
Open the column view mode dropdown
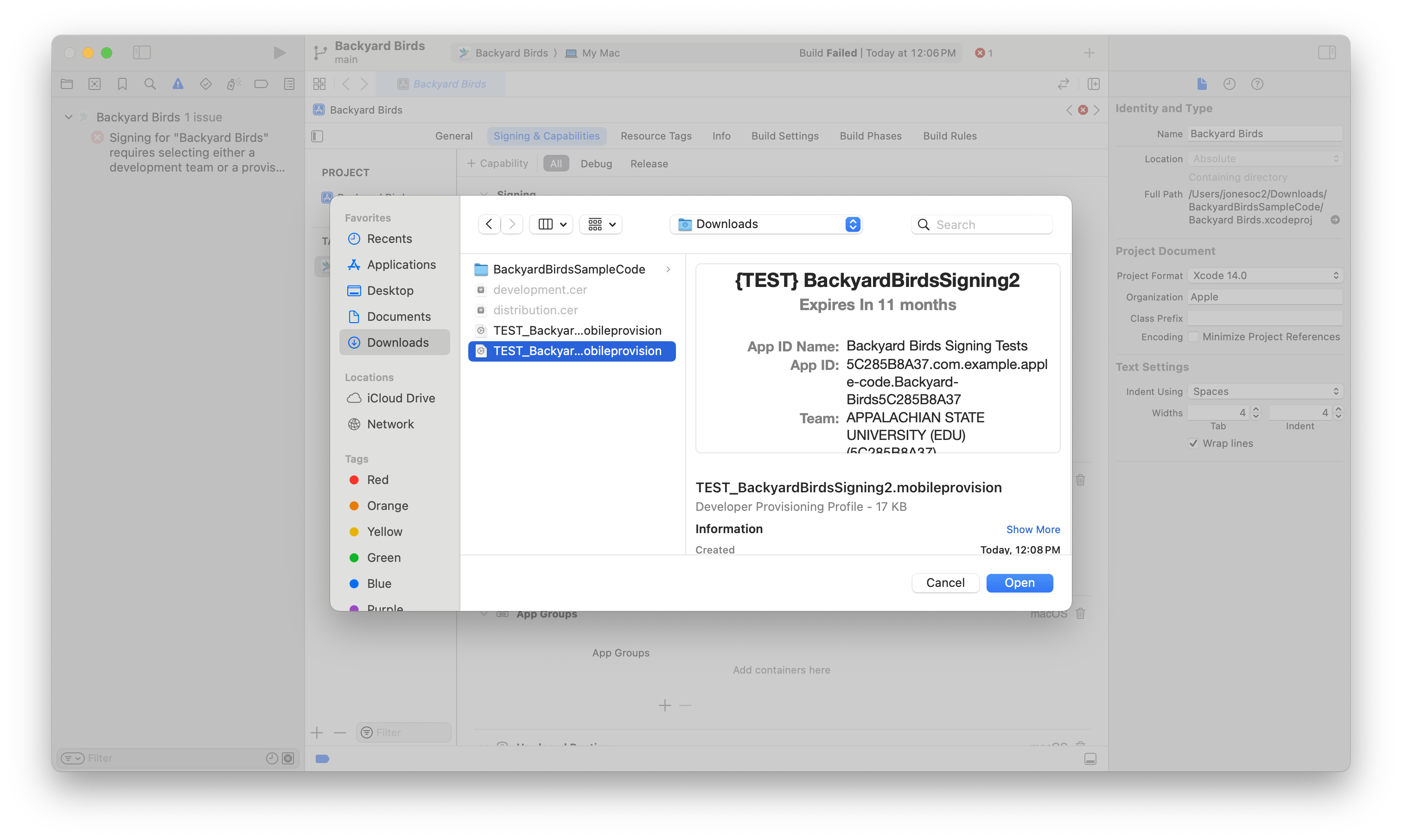[x=552, y=224]
